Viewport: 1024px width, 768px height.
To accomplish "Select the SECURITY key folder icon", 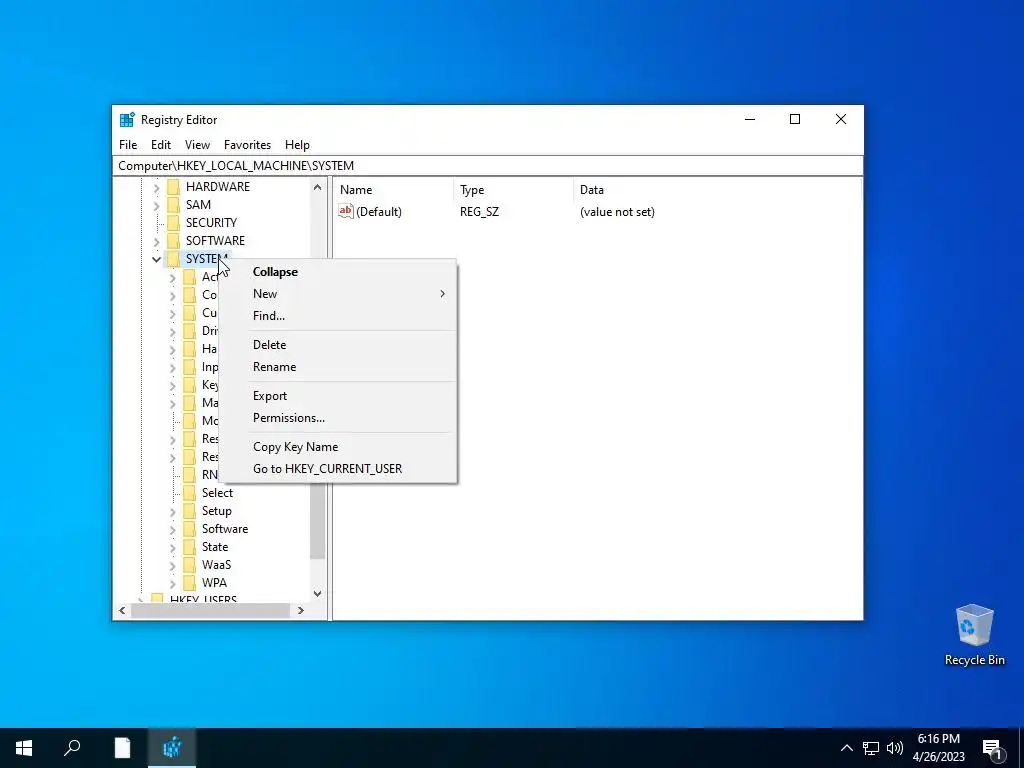I will [173, 223].
